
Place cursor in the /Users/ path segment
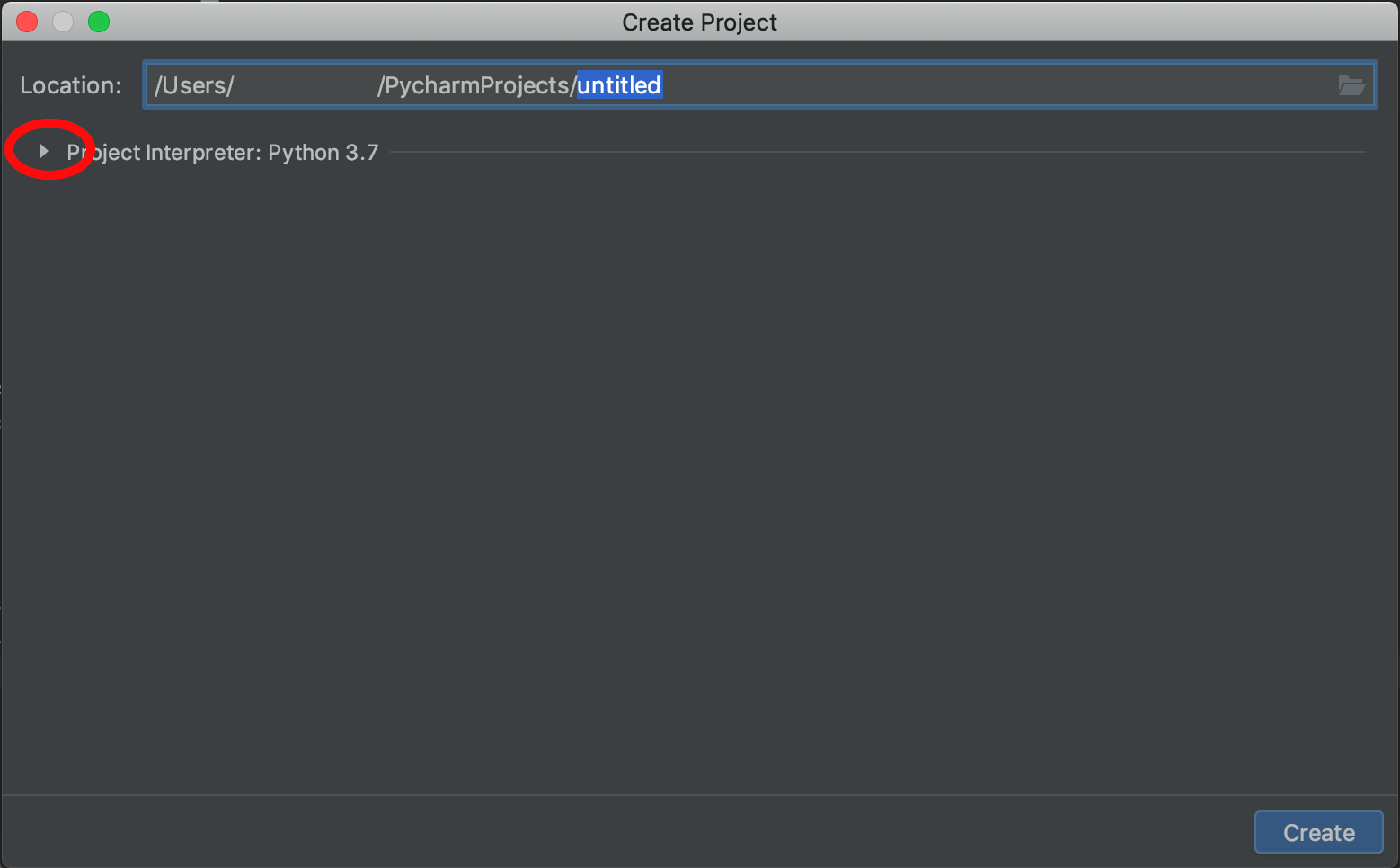click(x=193, y=85)
